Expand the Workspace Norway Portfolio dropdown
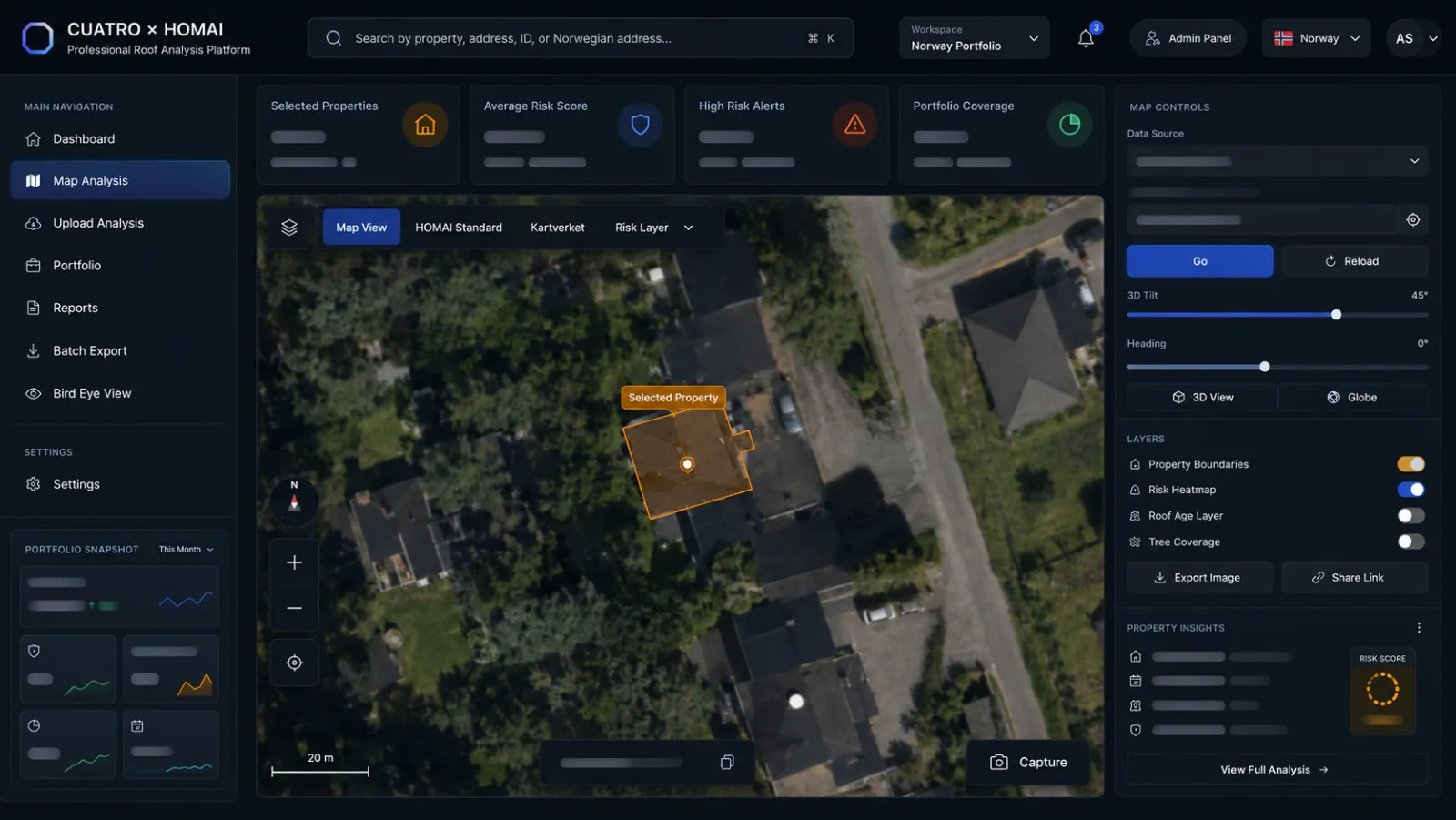The width and height of the screenshot is (1456, 820). (974, 38)
